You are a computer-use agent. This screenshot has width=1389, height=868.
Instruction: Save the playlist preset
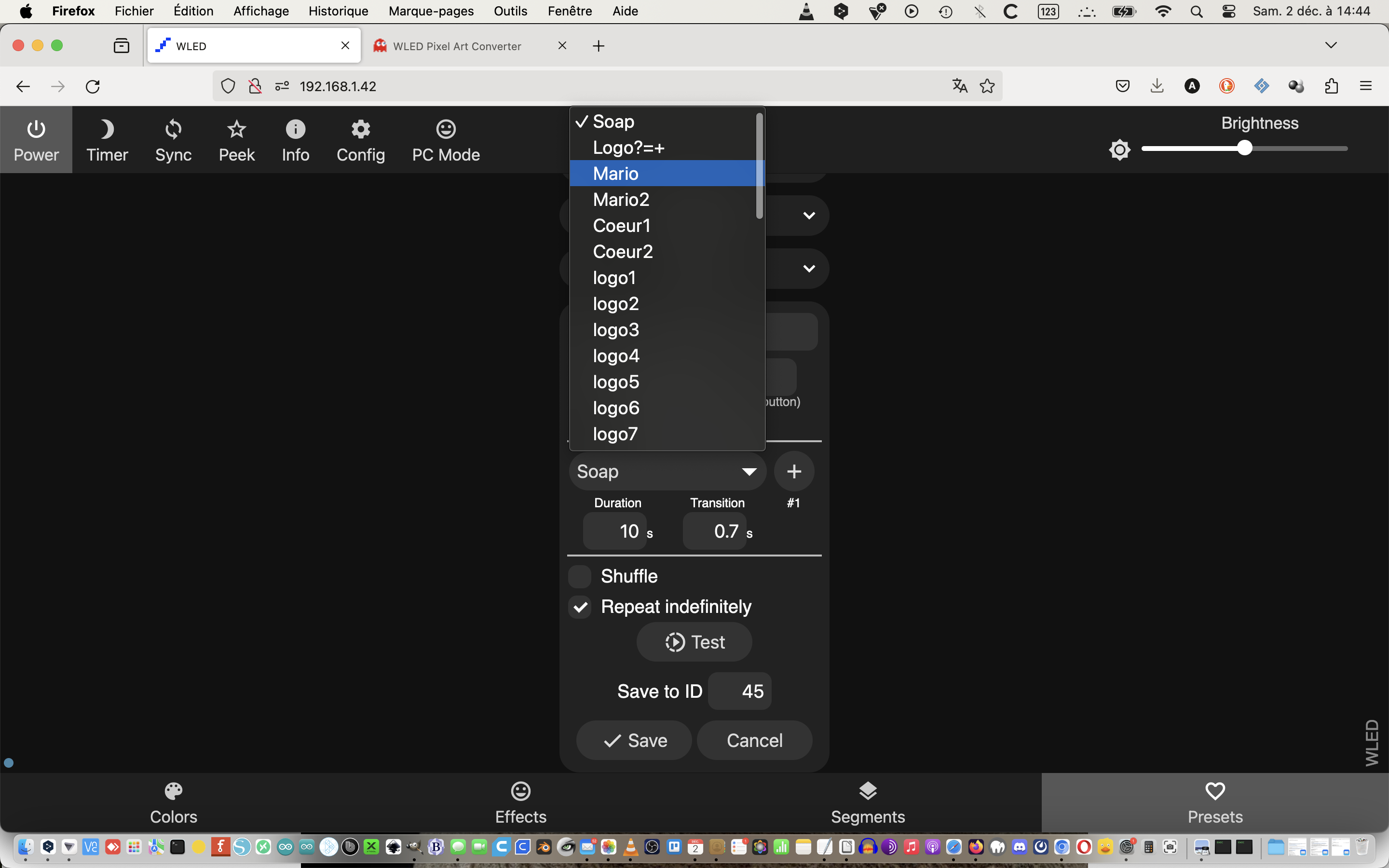point(634,741)
